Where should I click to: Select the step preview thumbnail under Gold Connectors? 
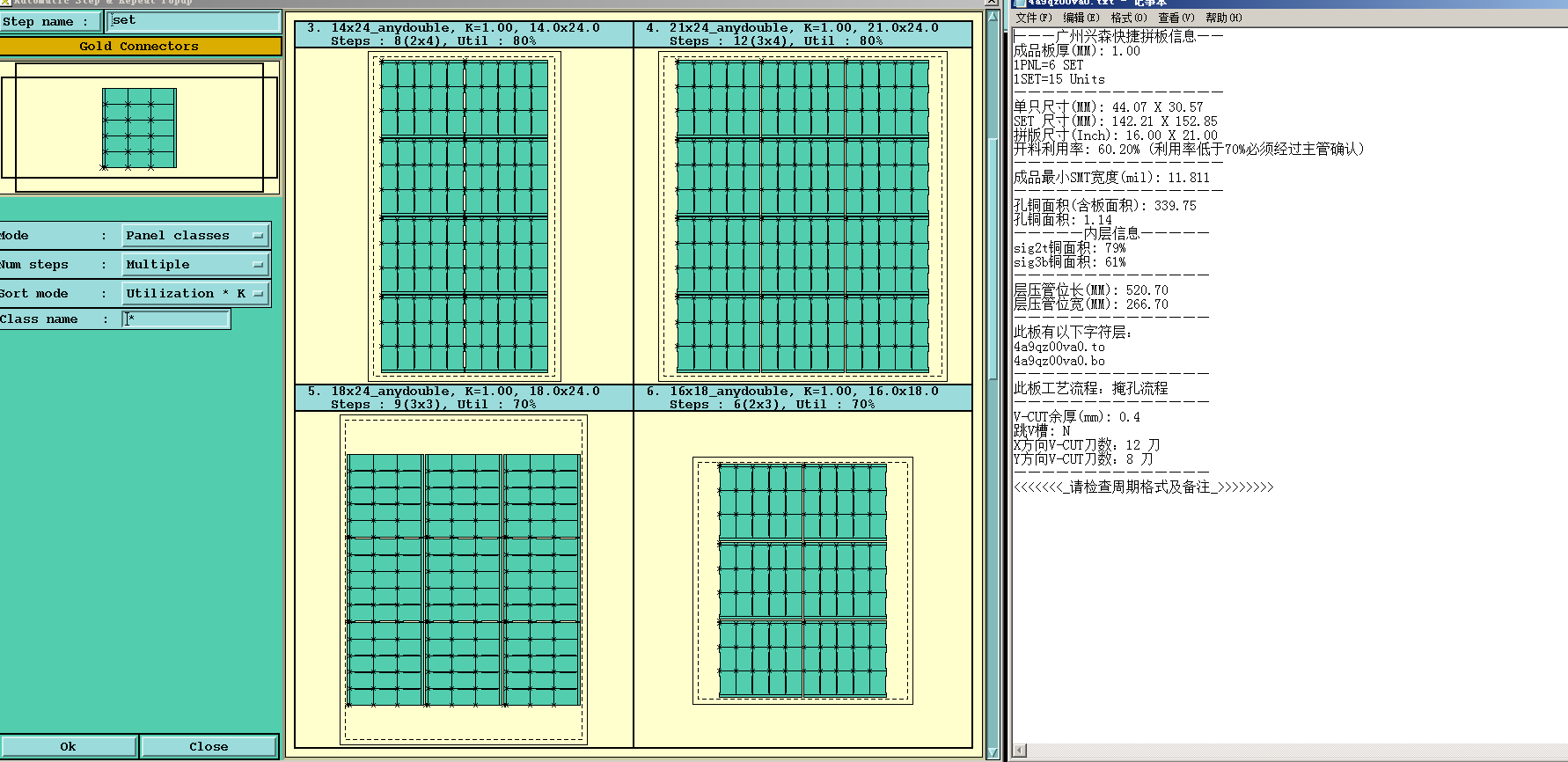click(140, 128)
